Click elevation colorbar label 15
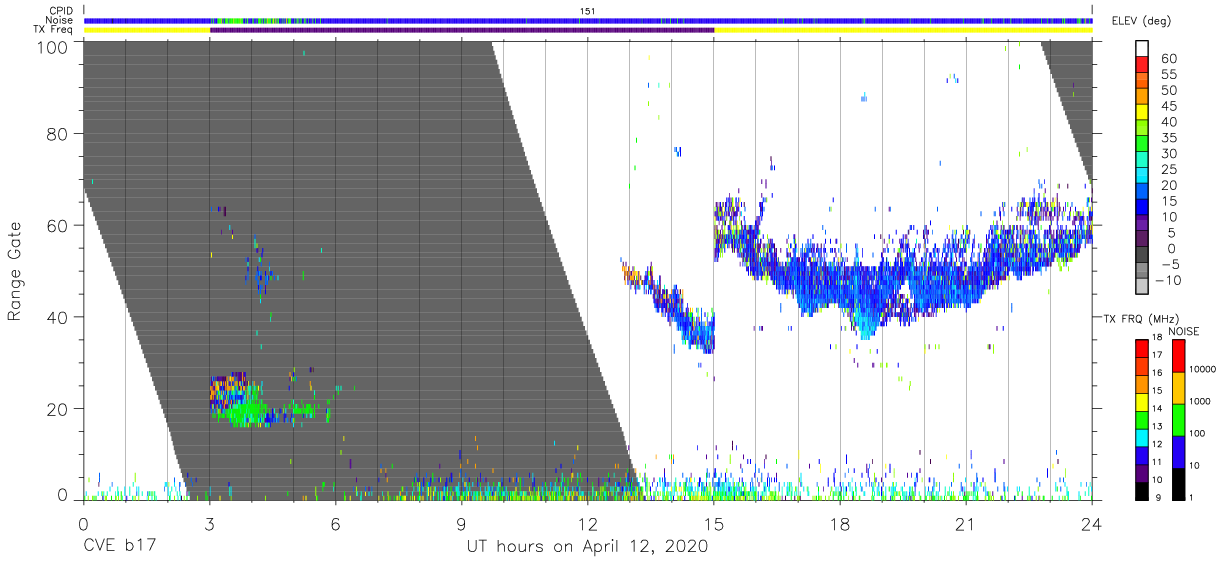The width and height of the screenshot is (1228, 567). (x=1169, y=201)
